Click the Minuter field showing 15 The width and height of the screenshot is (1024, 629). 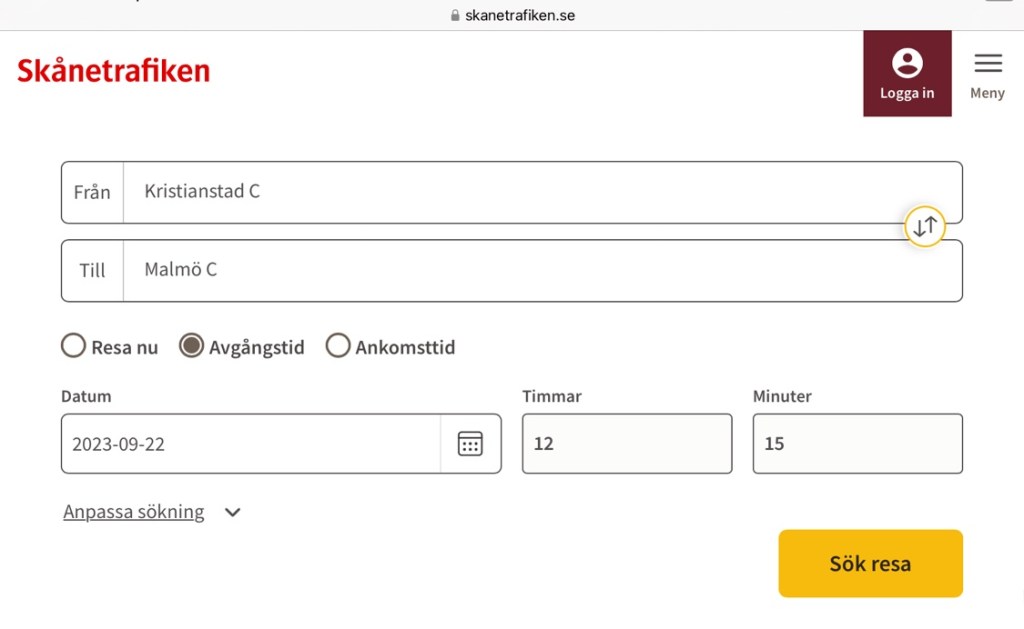pos(857,444)
